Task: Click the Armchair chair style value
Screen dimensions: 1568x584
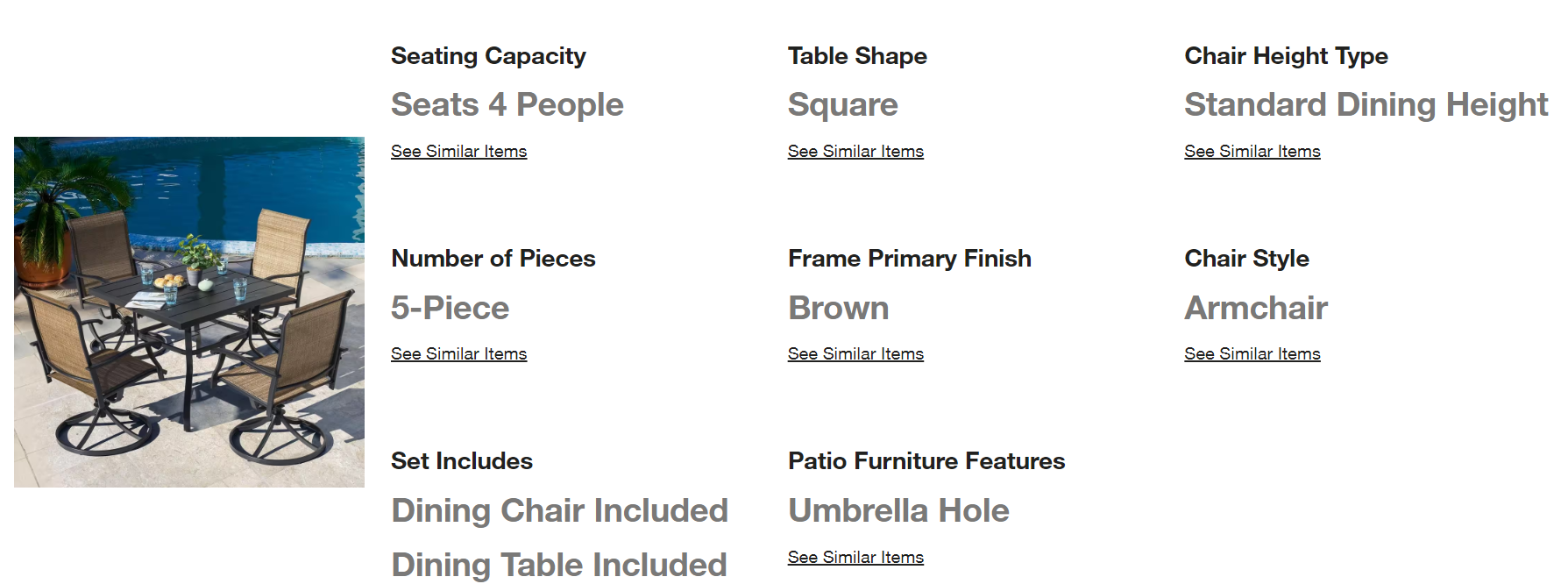Action: [1256, 308]
